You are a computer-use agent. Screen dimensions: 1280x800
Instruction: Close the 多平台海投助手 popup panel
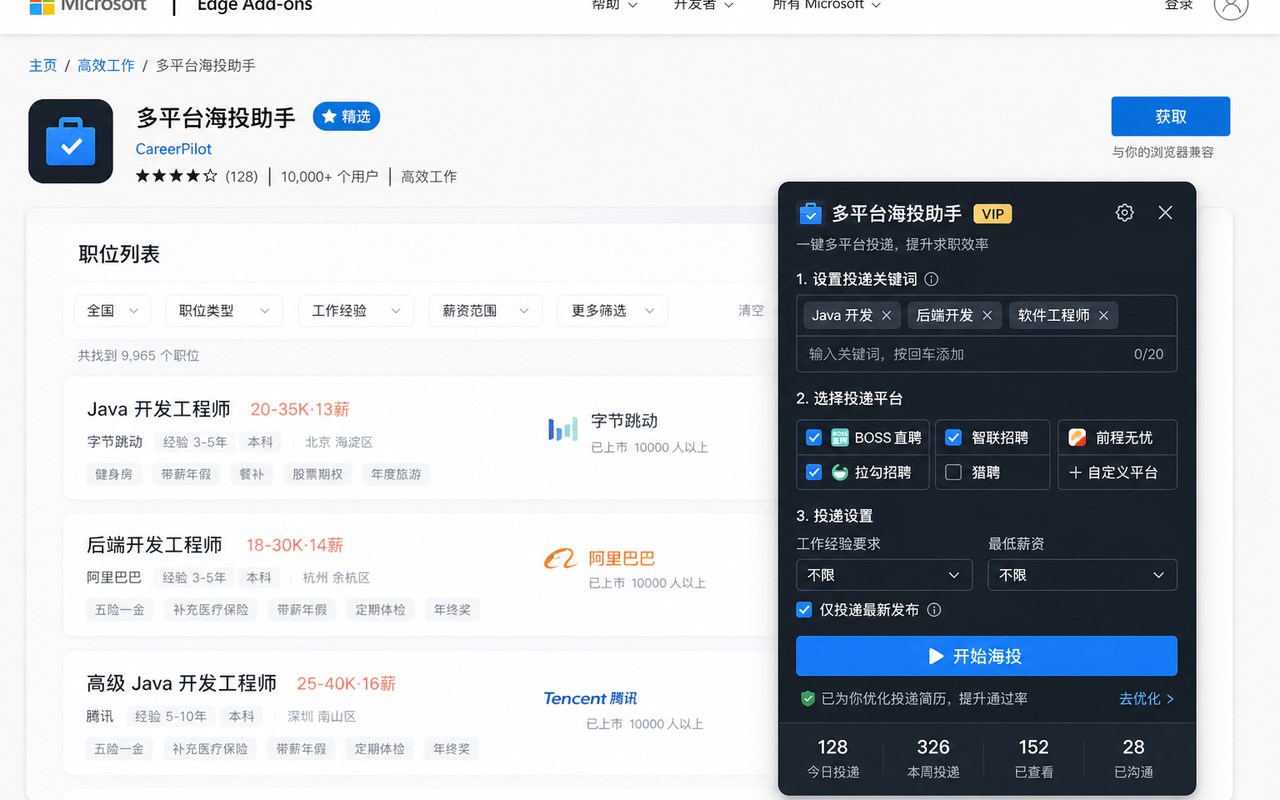click(1165, 213)
